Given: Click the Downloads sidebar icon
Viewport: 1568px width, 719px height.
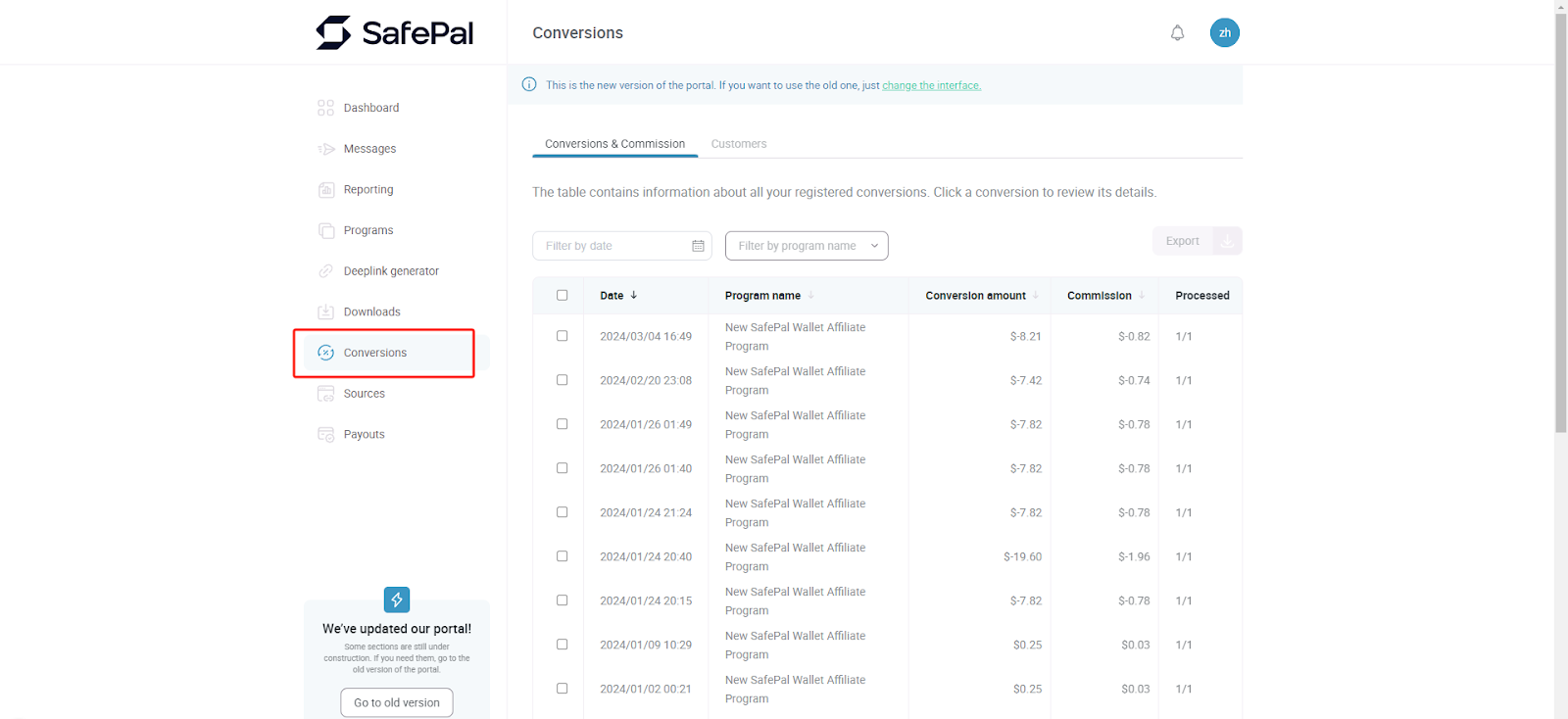Looking at the screenshot, I should tap(326, 312).
